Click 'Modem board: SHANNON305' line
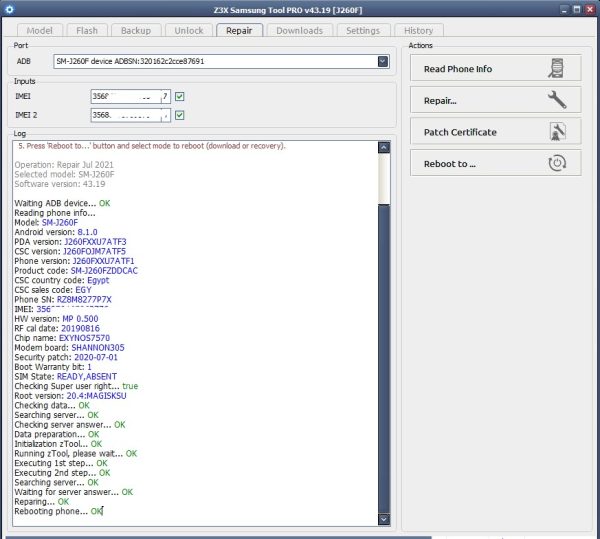 [69, 348]
